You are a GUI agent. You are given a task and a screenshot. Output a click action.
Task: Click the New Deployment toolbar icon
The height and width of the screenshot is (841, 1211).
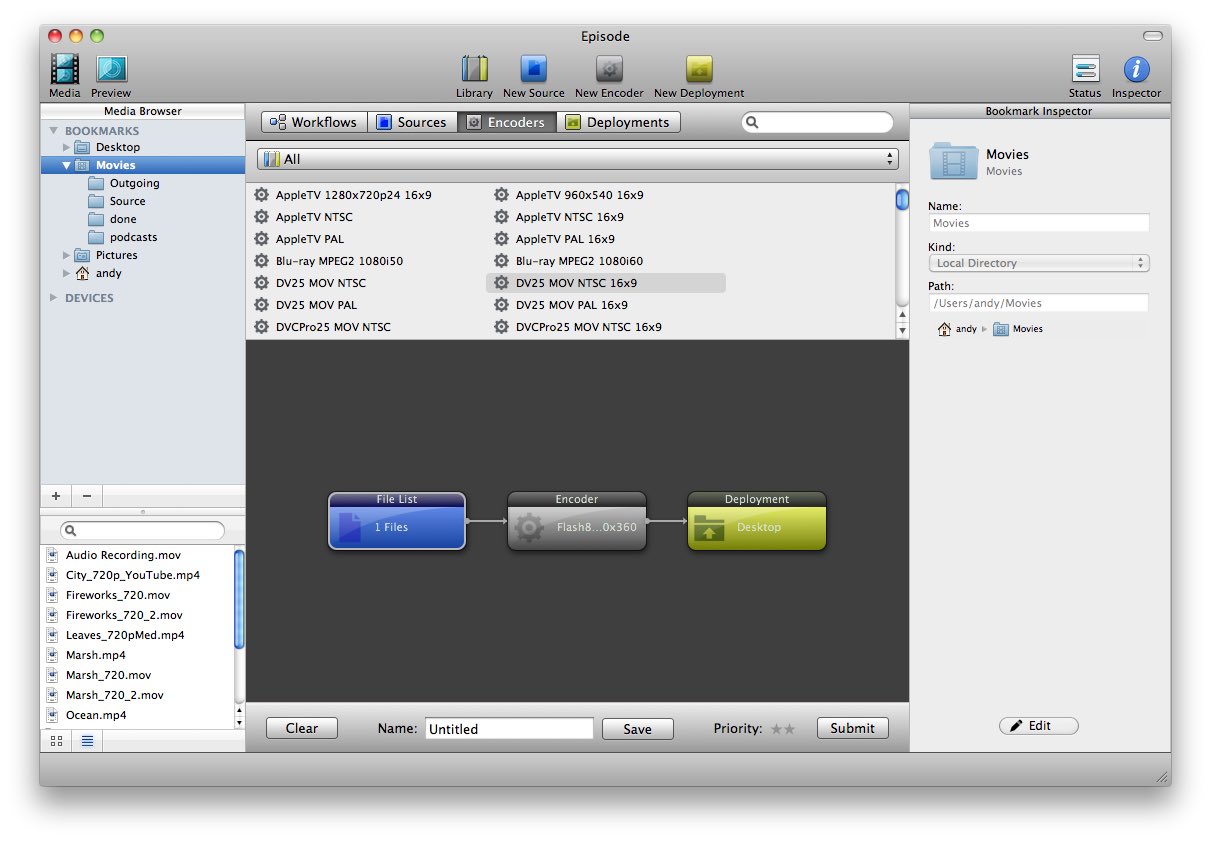699,70
